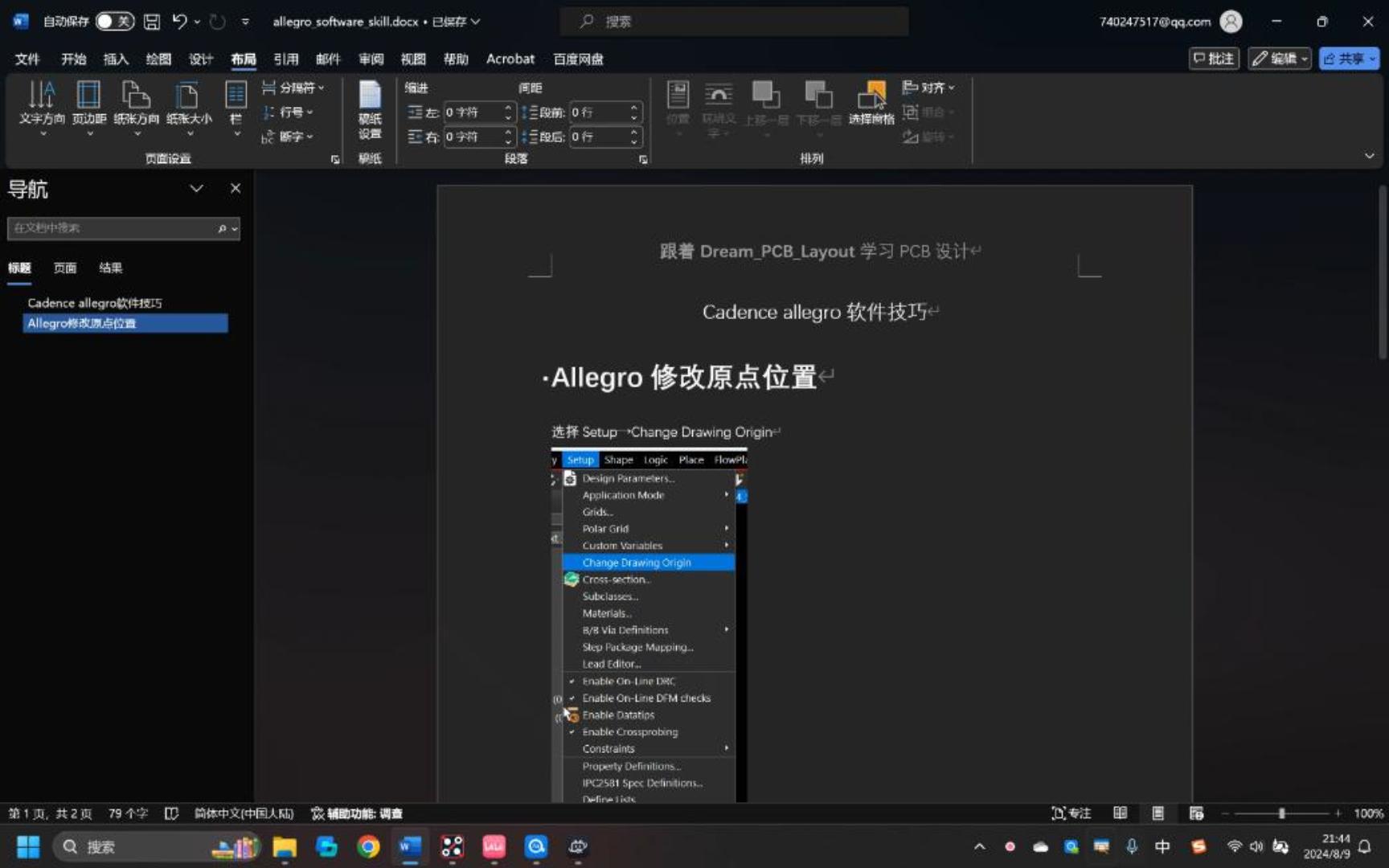
Task: Click the Word icon in taskbar
Action: click(410, 846)
